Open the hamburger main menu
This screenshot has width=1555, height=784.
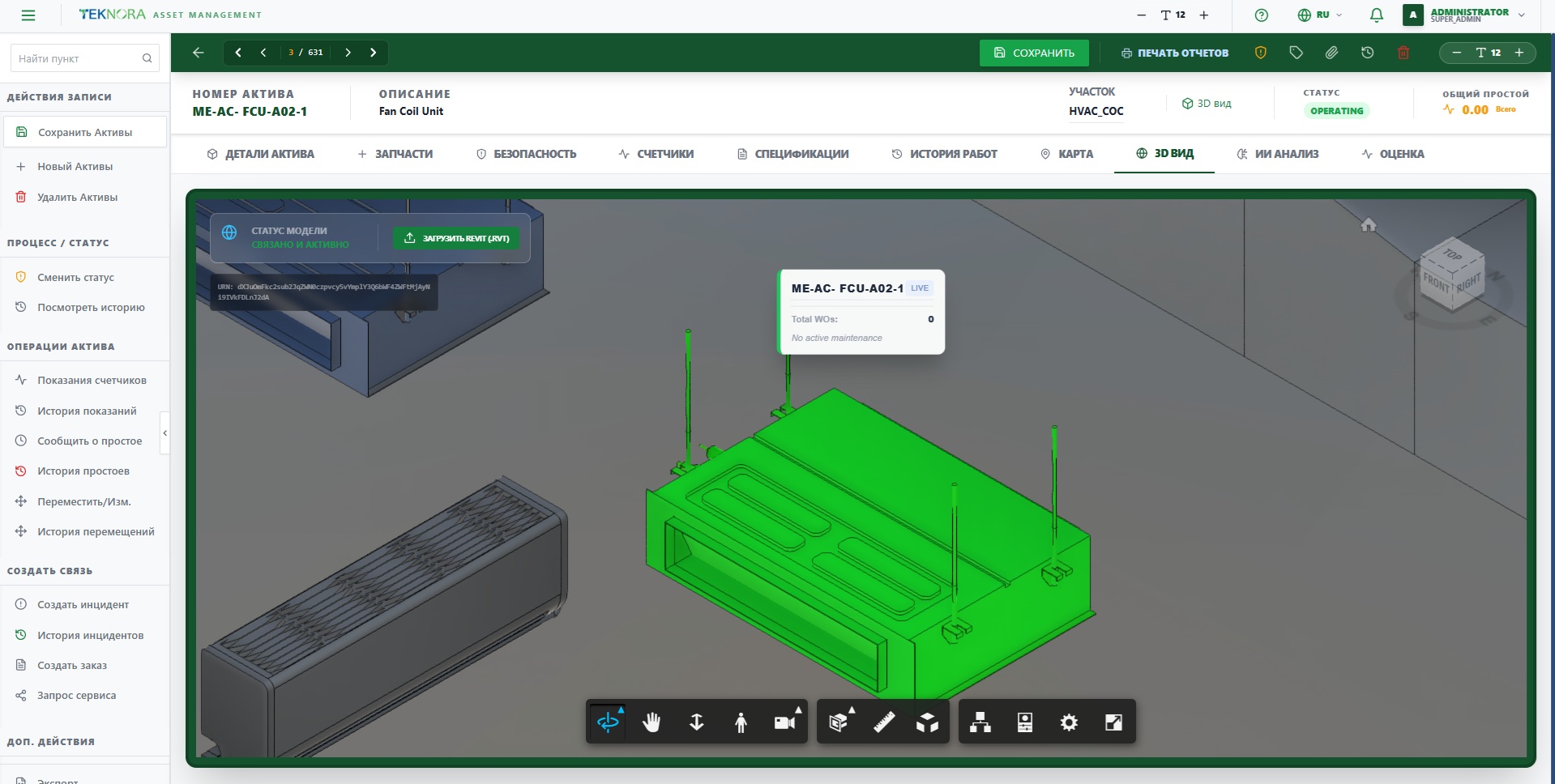[28, 15]
